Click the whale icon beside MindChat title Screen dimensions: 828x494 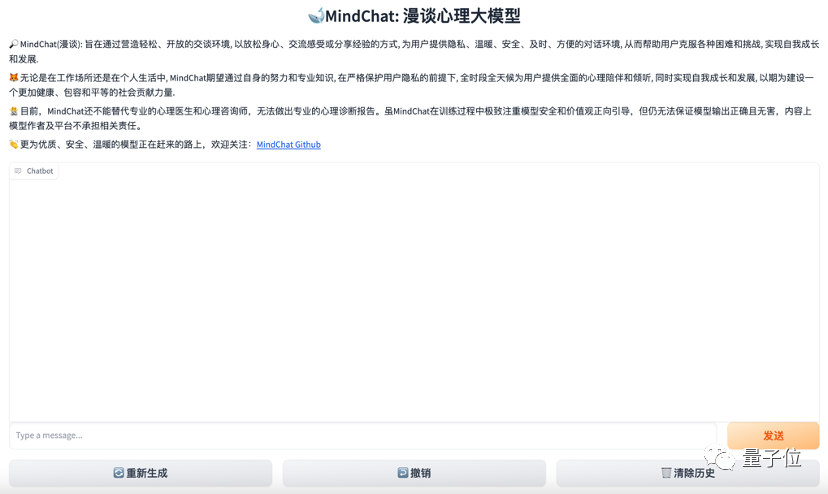pyautogui.click(x=316, y=16)
